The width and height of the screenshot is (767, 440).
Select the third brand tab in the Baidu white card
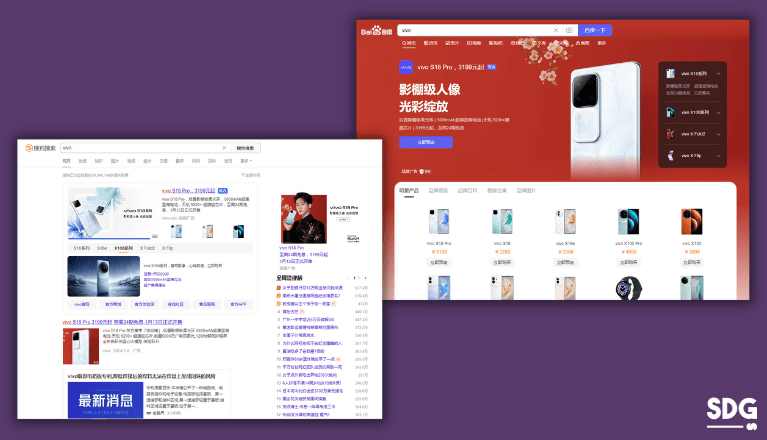click(x=467, y=191)
